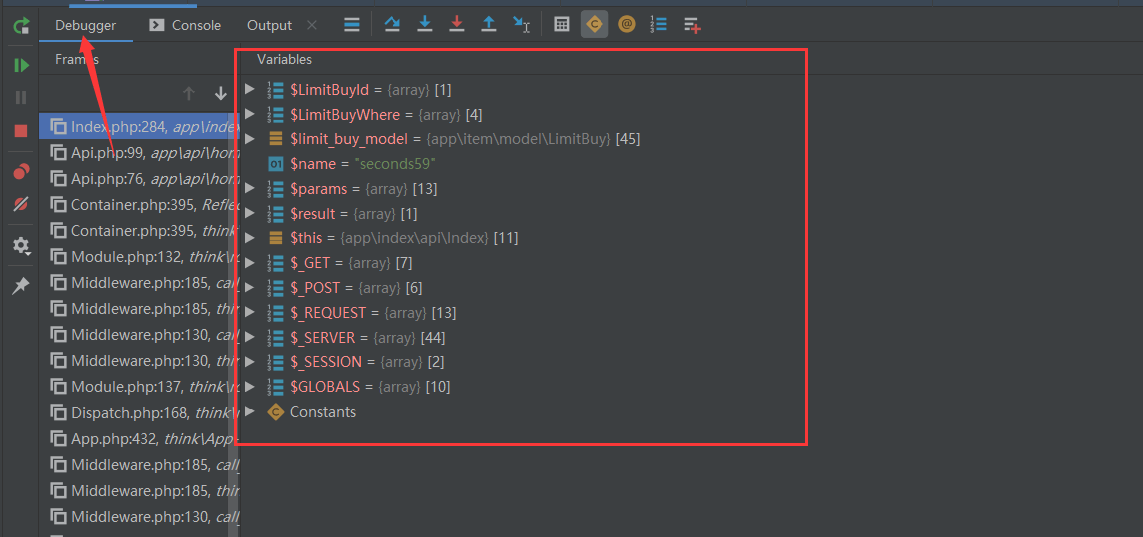1143x537 pixels.
Task: Expand $limit_buy_model object
Action: tap(250, 138)
